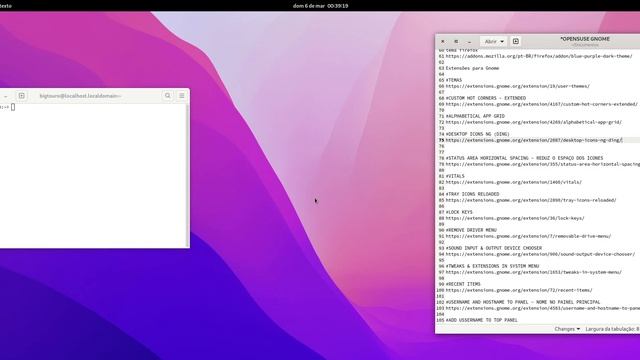Create new document in text editor
The image size is (640, 360).
coord(516,41)
